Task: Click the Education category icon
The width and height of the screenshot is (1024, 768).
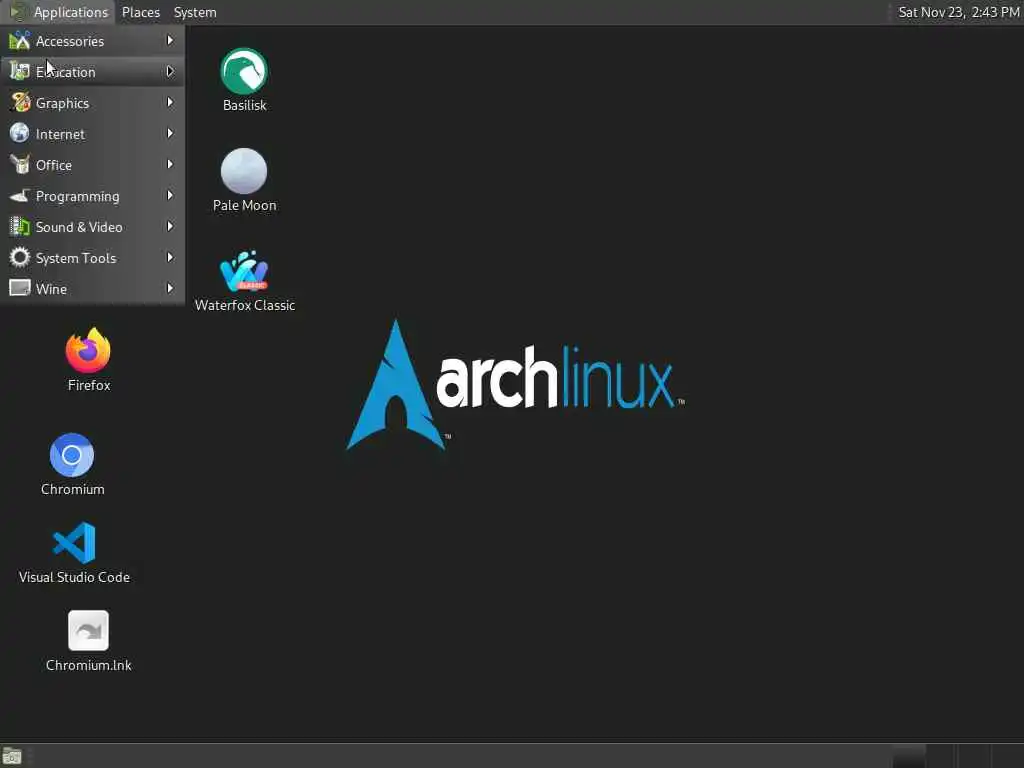Action: [x=20, y=71]
